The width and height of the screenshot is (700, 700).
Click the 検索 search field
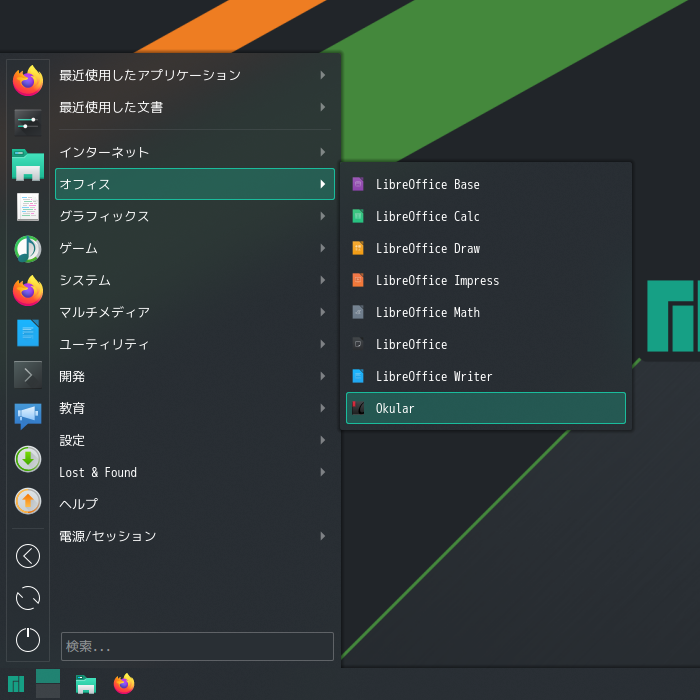click(x=197, y=646)
